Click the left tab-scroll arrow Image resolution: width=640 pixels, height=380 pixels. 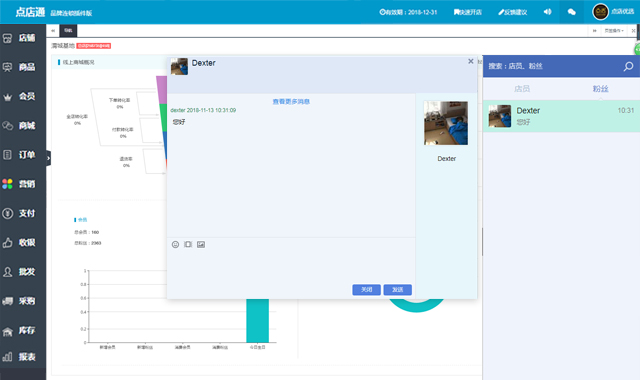coord(53,31)
